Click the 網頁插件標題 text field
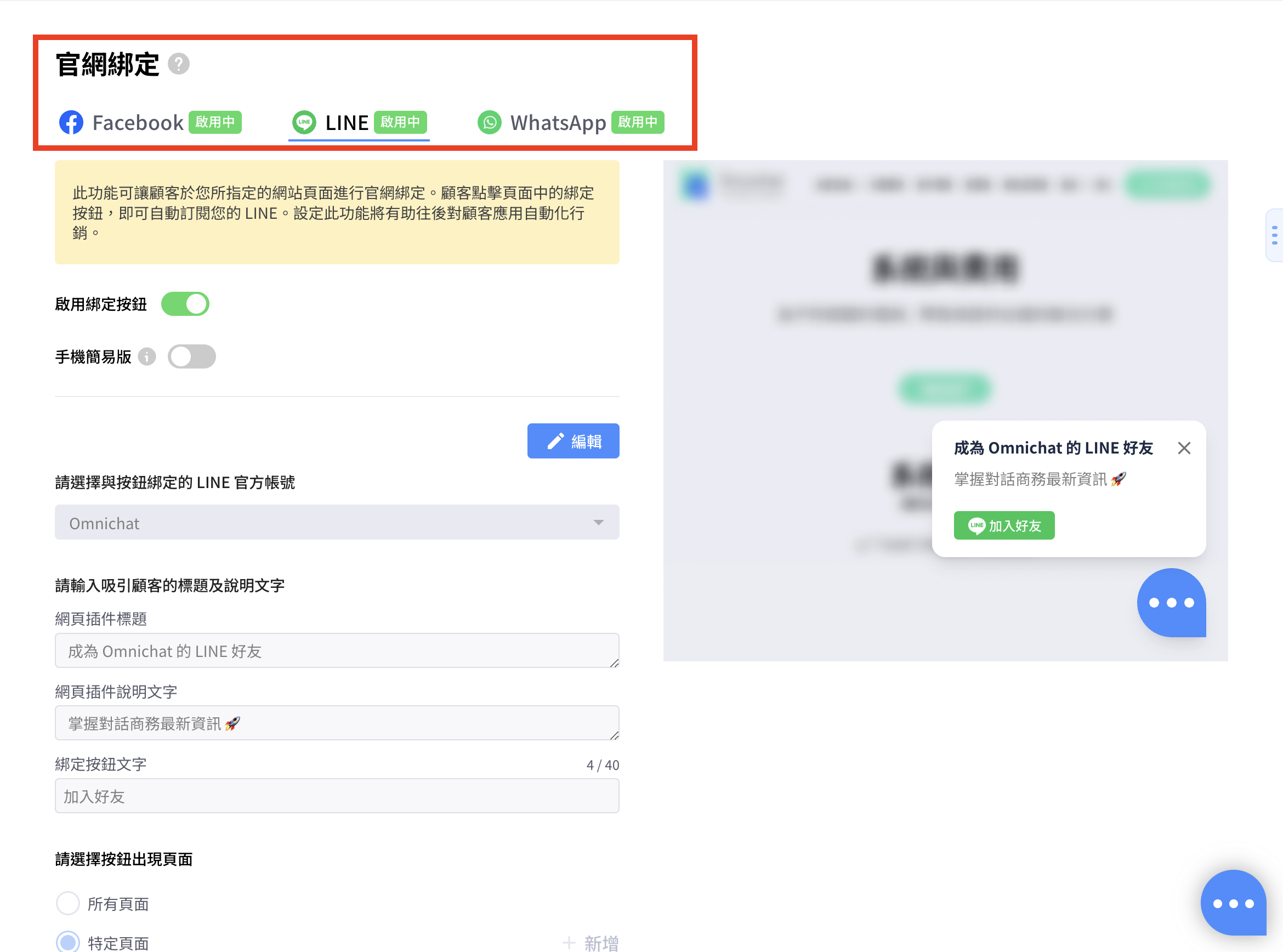 tap(337, 650)
